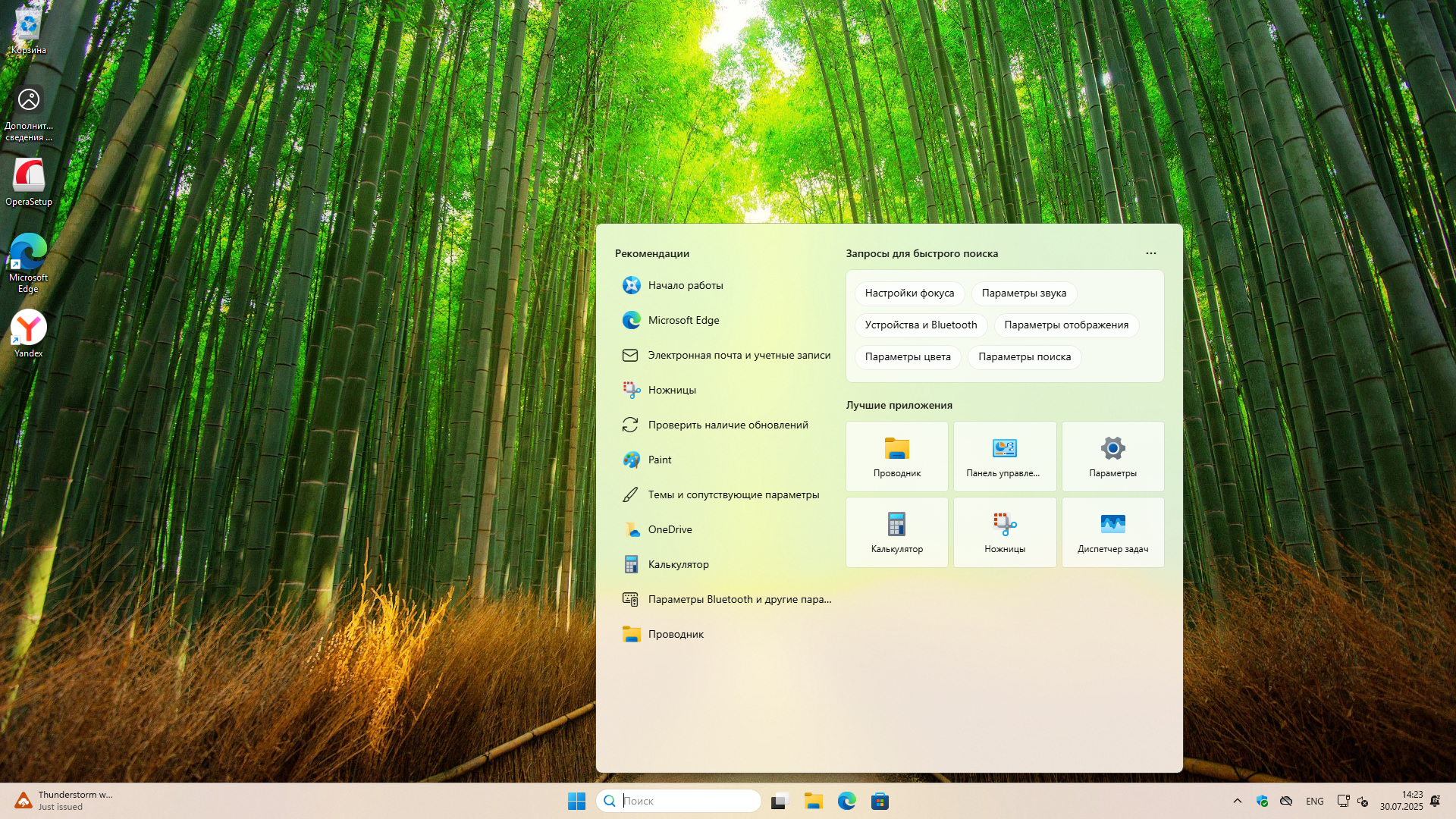This screenshot has width=1456, height=819.
Task: Click the Paint recommendation item
Action: [x=659, y=460]
